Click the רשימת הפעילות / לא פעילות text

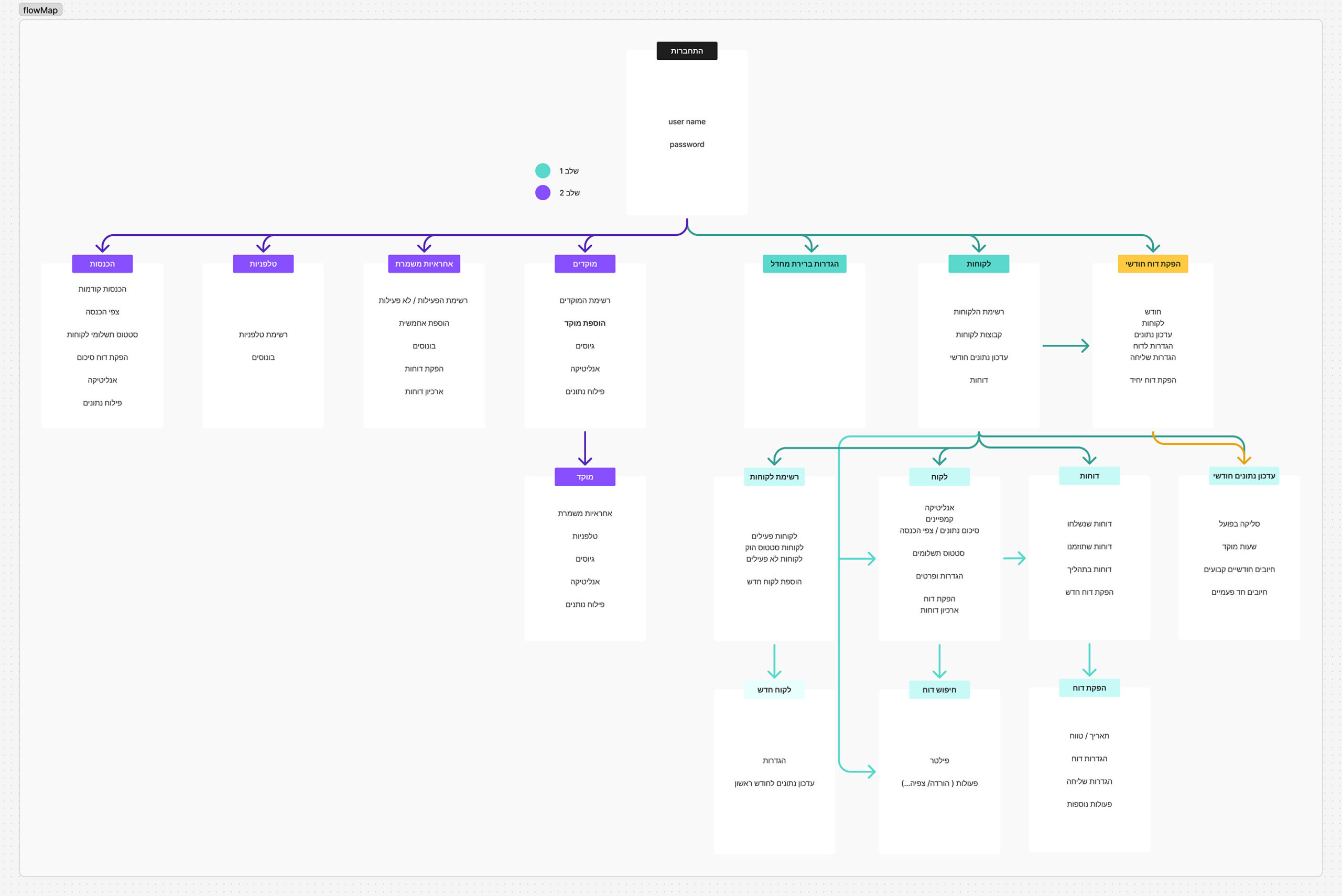coord(423,301)
